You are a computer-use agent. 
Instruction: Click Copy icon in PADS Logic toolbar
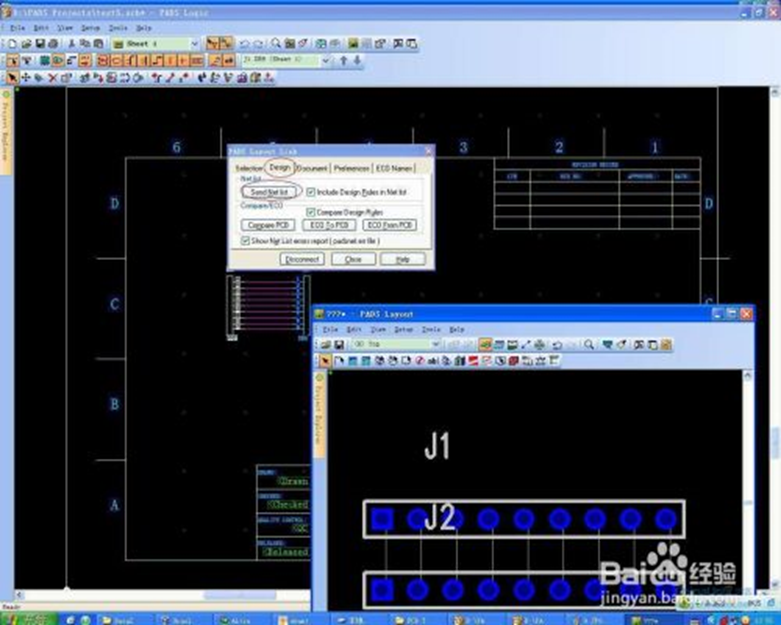[85, 44]
